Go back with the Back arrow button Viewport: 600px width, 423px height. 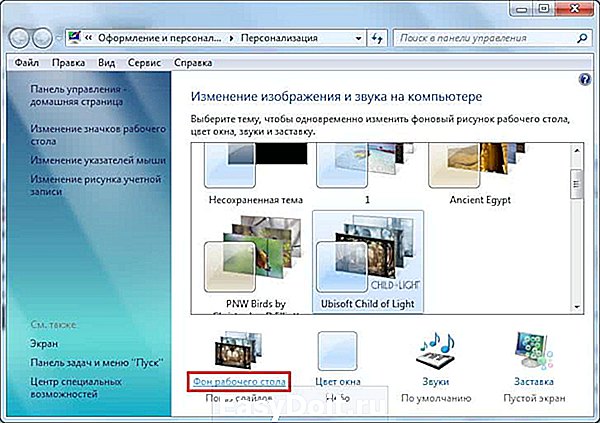[19, 38]
